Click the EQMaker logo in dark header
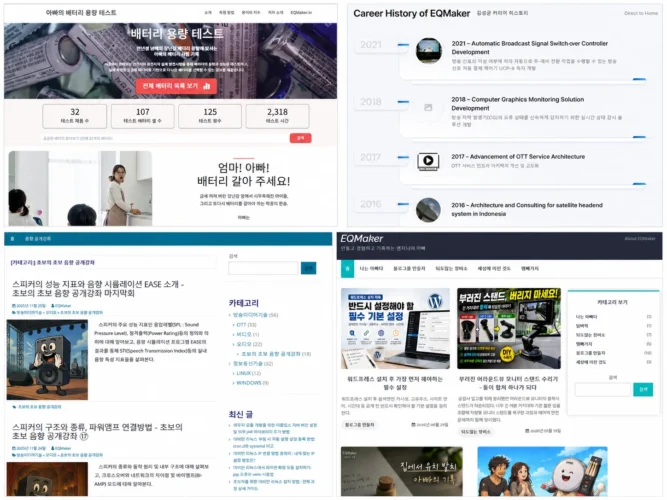Image resolution: width=667 pixels, height=500 pixels. tap(361, 238)
